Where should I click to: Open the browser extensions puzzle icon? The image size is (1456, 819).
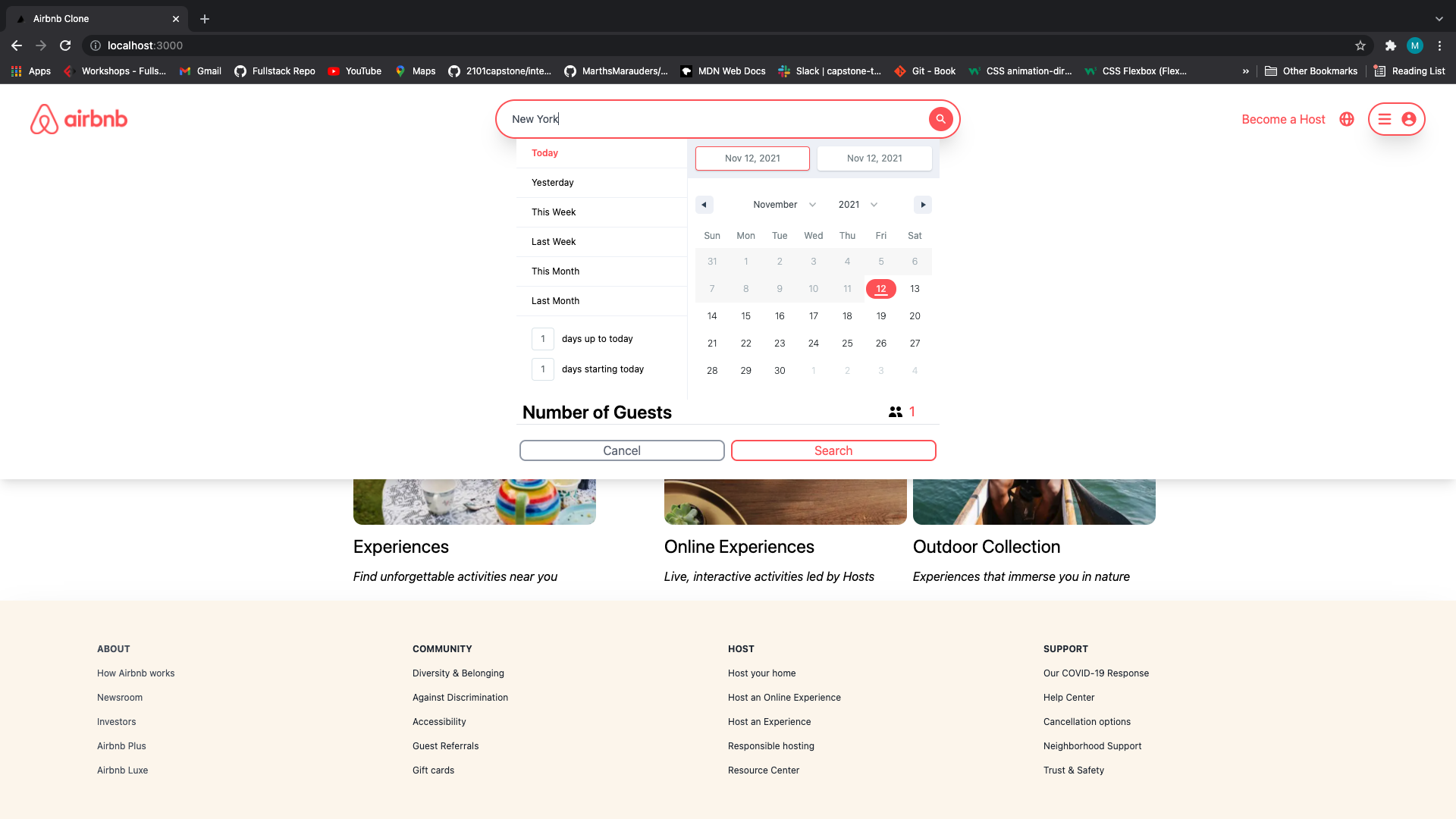1391,45
